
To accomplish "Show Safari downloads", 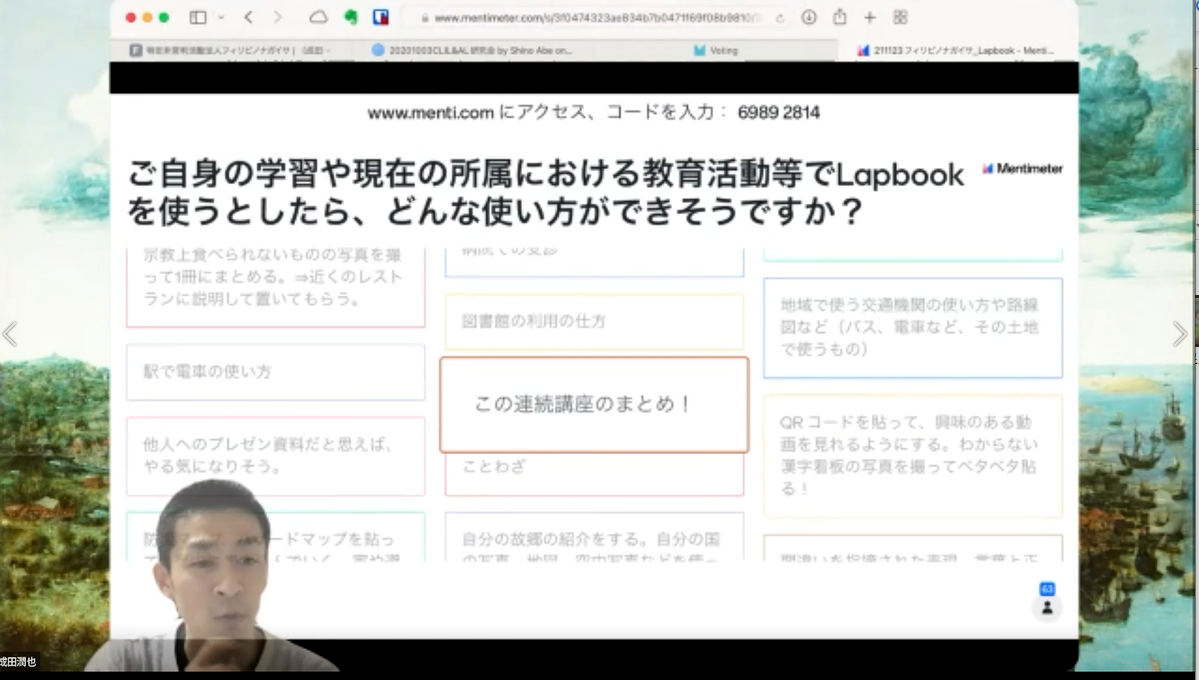I will tap(809, 17).
